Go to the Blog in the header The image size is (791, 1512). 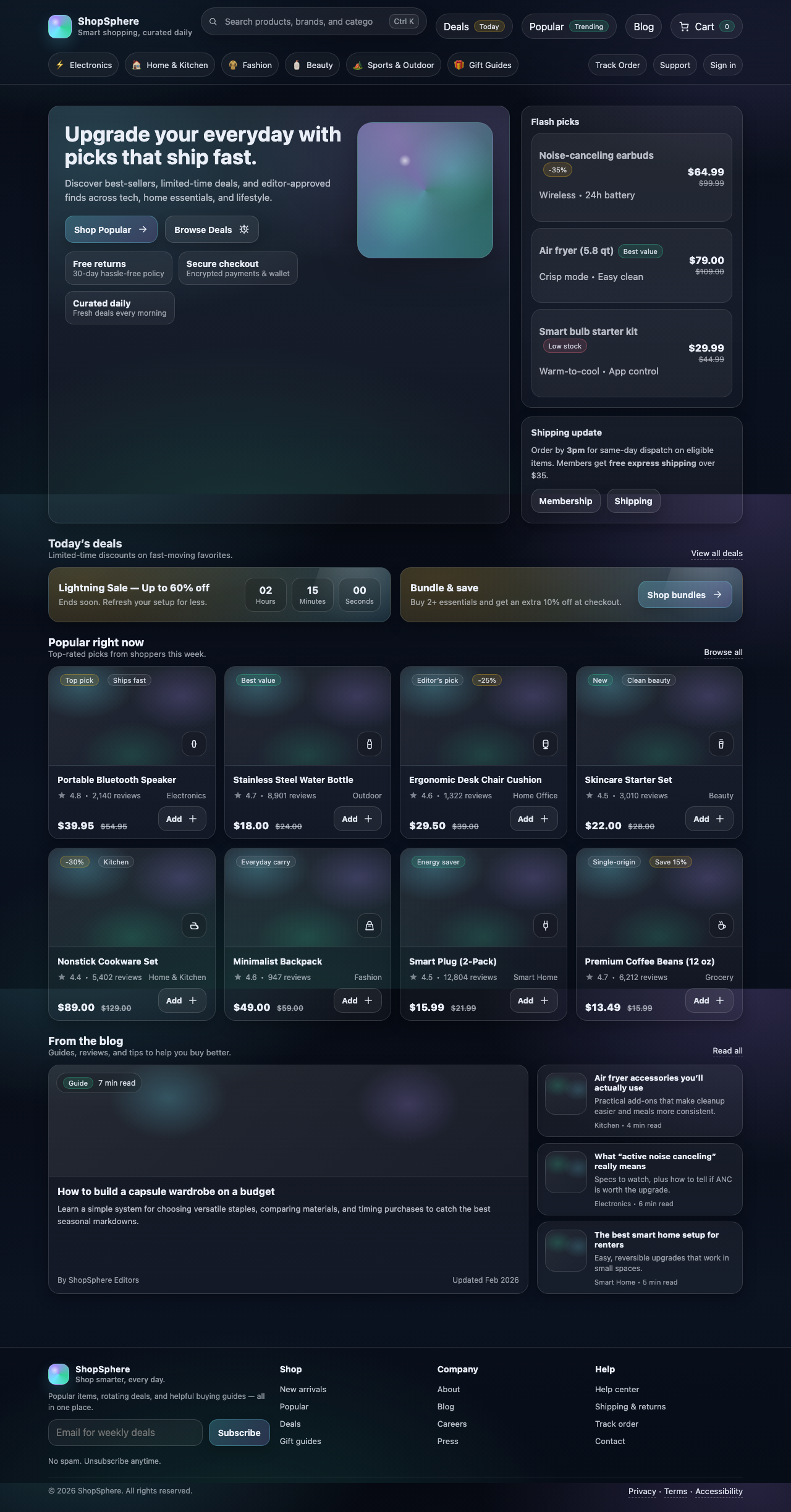click(x=643, y=27)
